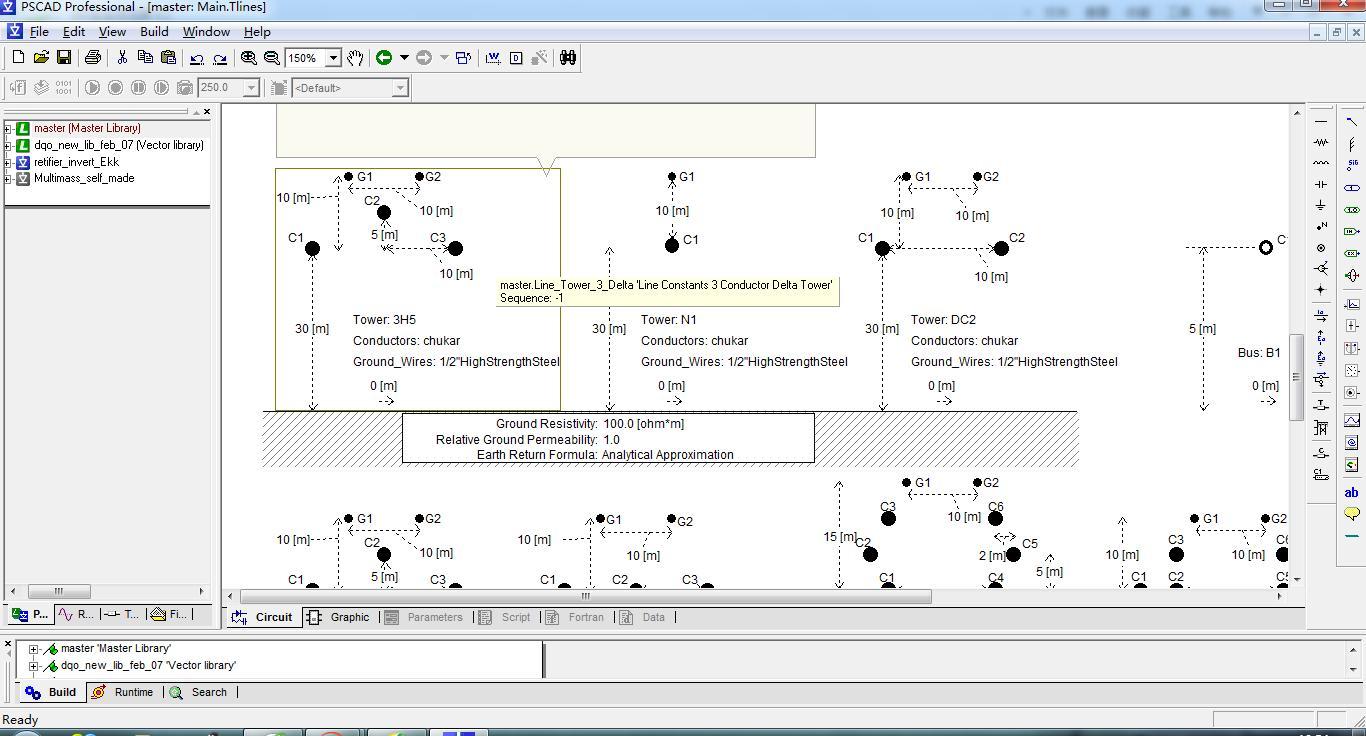
Task: Add a text label with the 'ab' icon
Action: 1352,492
